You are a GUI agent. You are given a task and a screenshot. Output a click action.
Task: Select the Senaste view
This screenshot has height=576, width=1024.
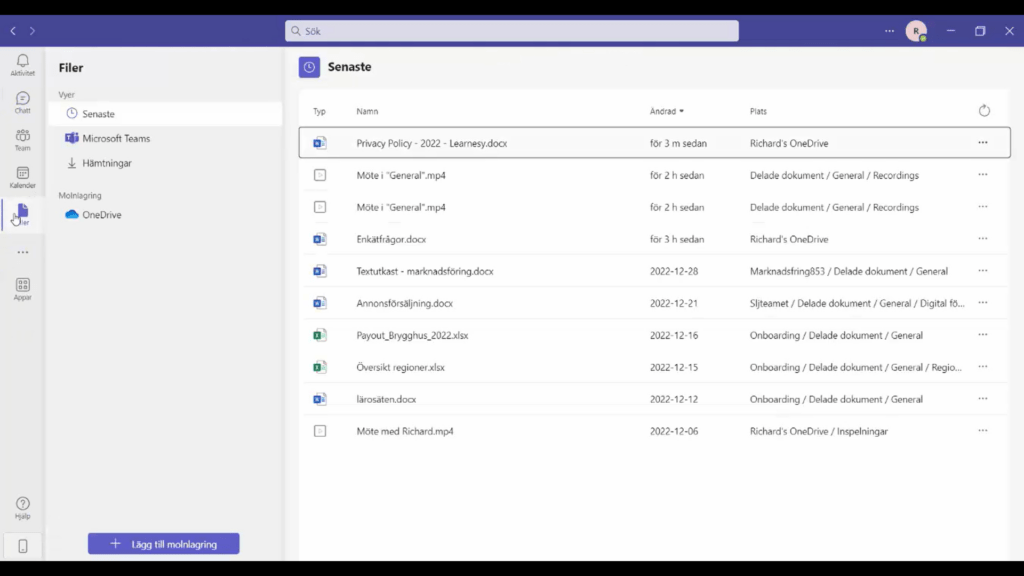point(98,114)
